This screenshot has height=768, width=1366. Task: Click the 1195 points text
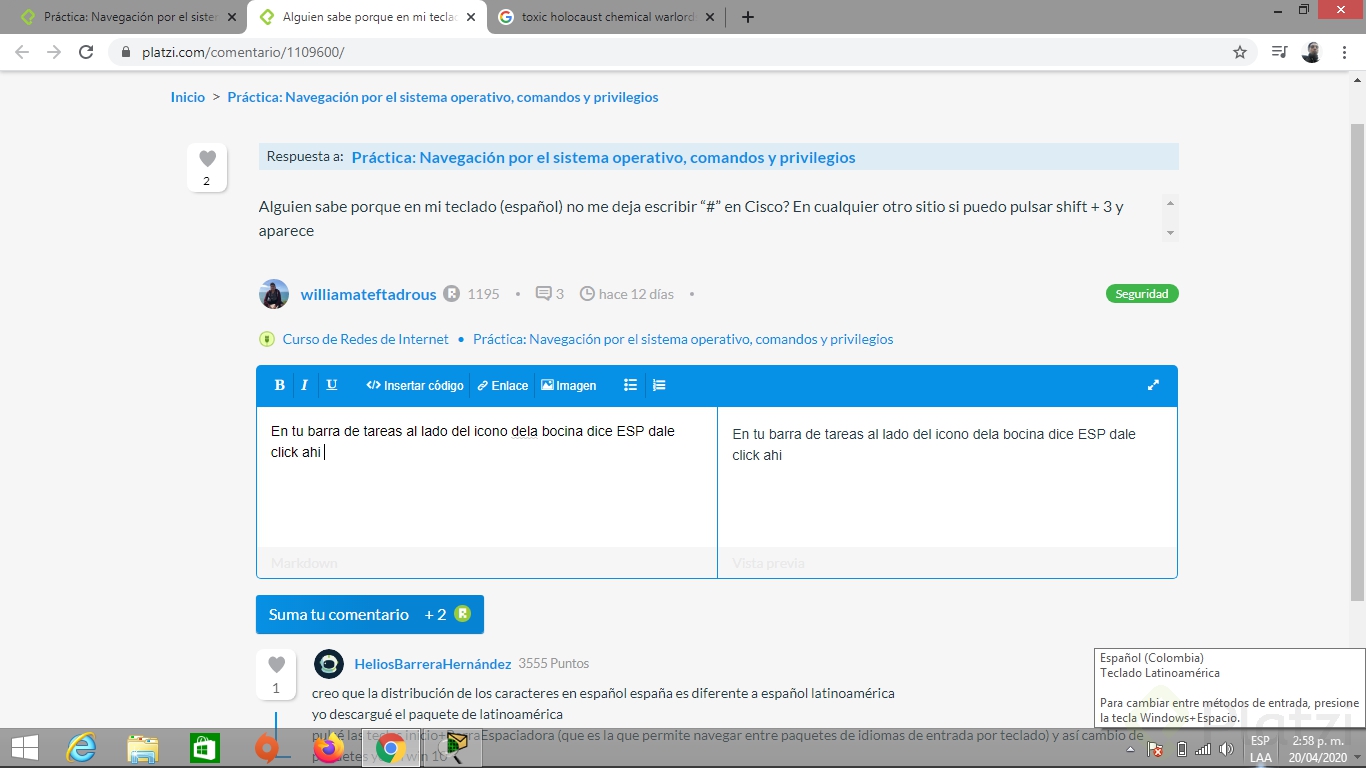(x=483, y=294)
